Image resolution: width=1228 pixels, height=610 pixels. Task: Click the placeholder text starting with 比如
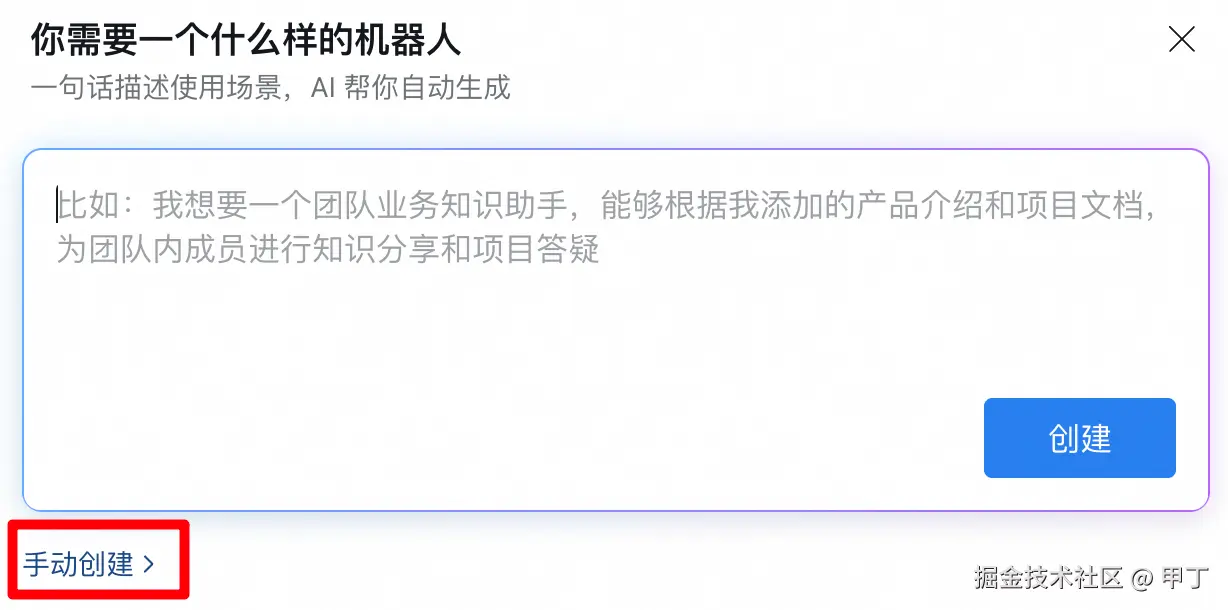pos(606,207)
